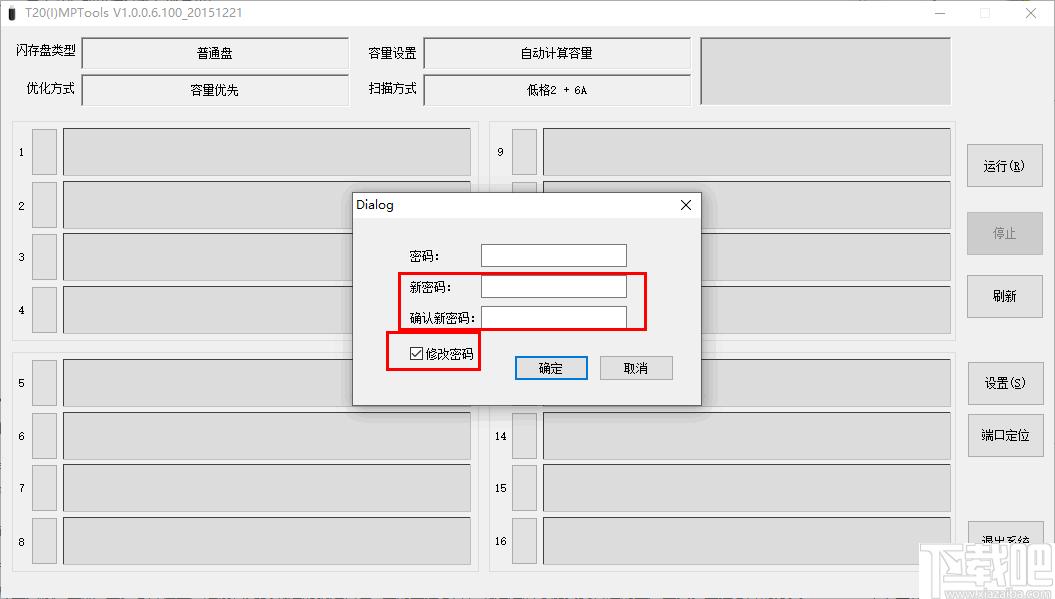This screenshot has width=1055, height=599.
Task: Click the port 1 progress bar
Action: click(x=267, y=152)
